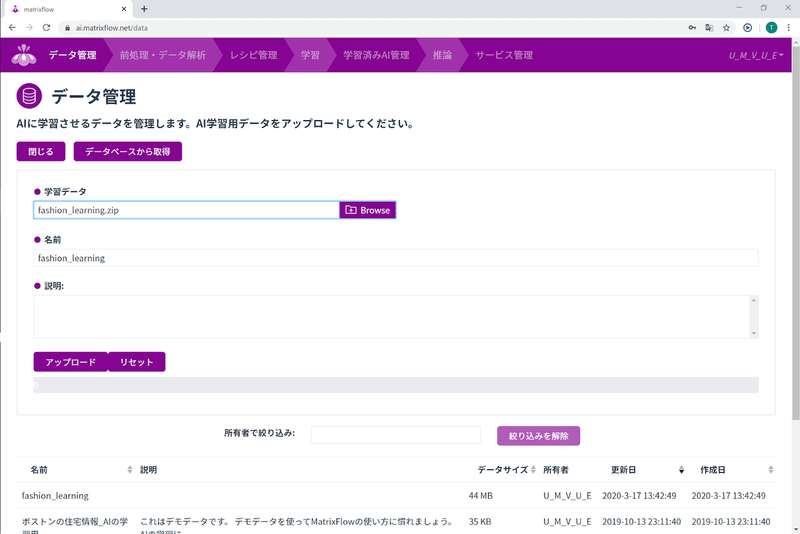800x534 pixels.
Task: Click the MatrixFlow logo icon in the header
Action: (x=23, y=55)
